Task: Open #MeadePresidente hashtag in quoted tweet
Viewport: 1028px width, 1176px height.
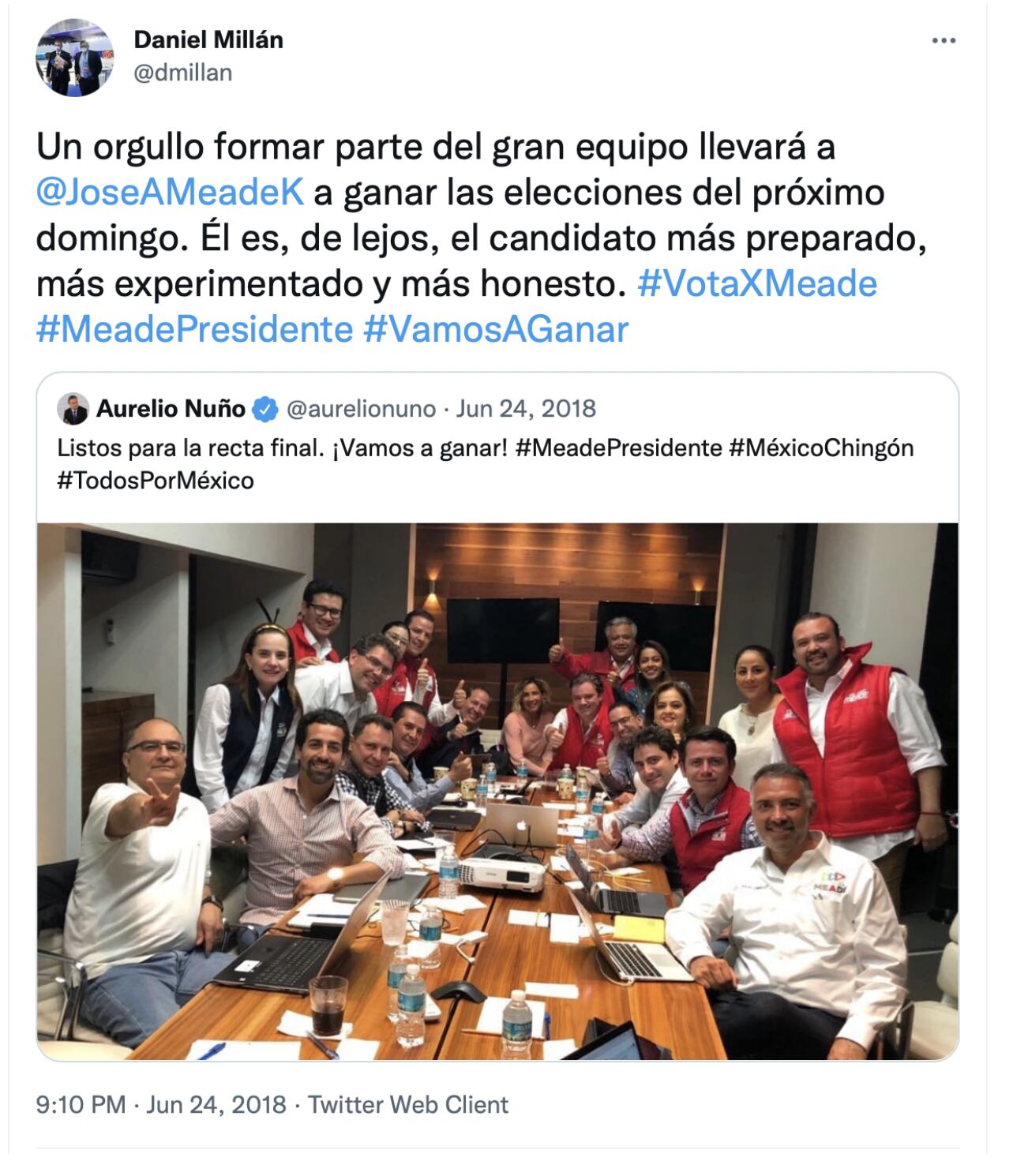Action: (x=618, y=448)
